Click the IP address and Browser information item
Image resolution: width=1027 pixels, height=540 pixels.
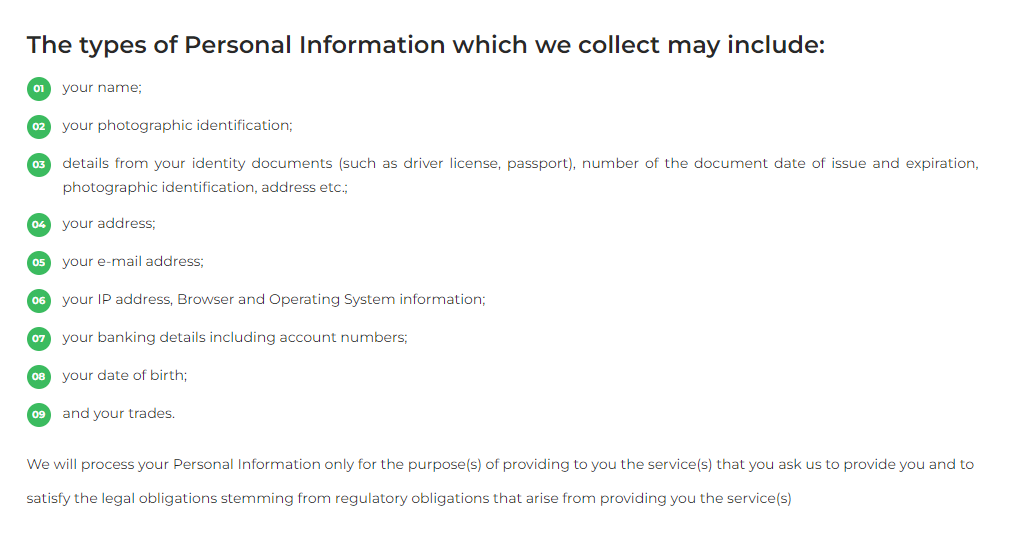click(x=274, y=300)
